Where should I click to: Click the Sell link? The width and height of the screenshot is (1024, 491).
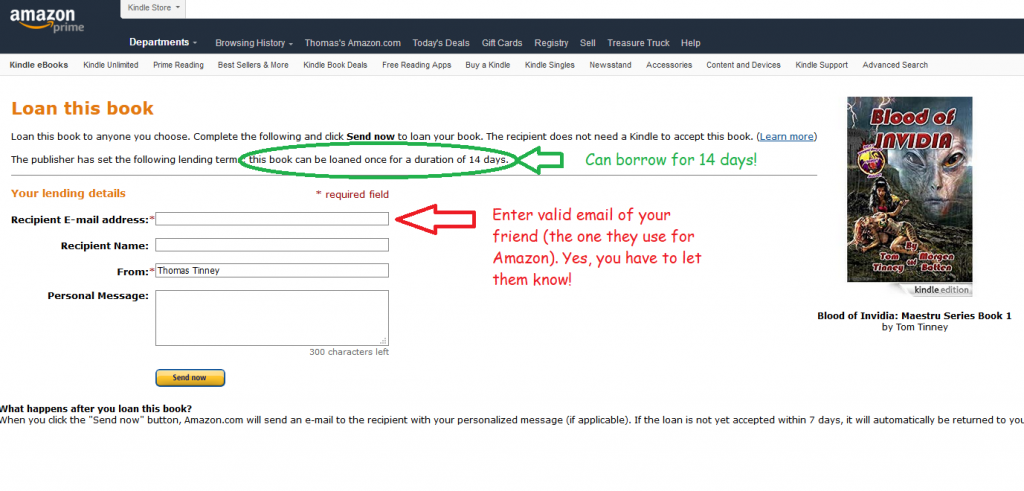pyautogui.click(x=588, y=43)
